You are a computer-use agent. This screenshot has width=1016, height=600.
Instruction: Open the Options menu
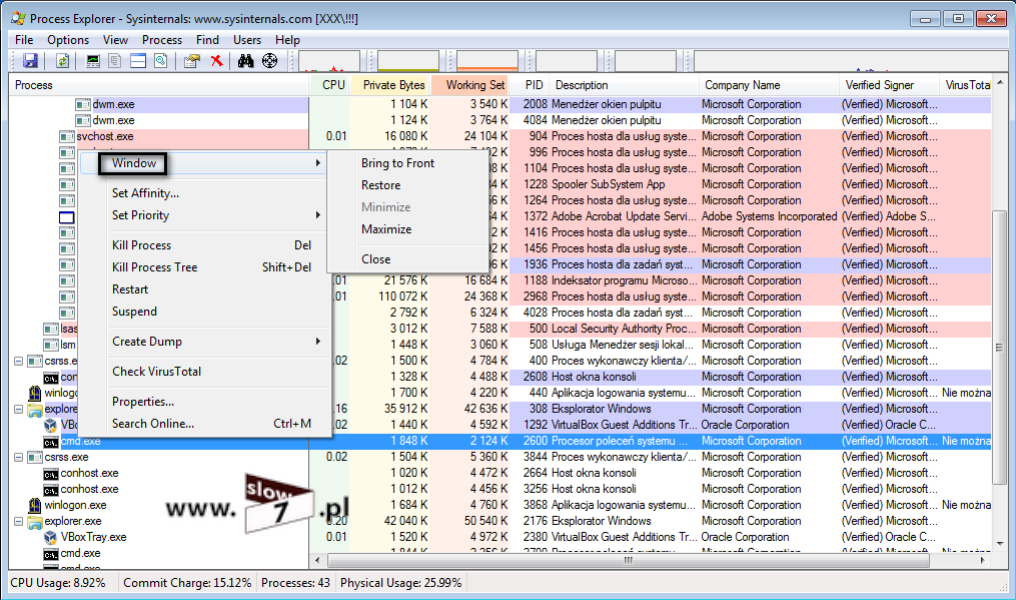click(68, 40)
